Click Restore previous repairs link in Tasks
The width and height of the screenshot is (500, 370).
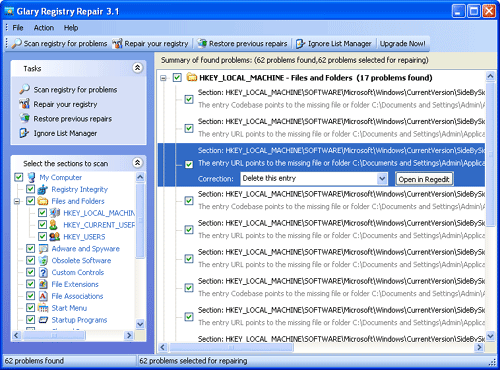pos(73,119)
